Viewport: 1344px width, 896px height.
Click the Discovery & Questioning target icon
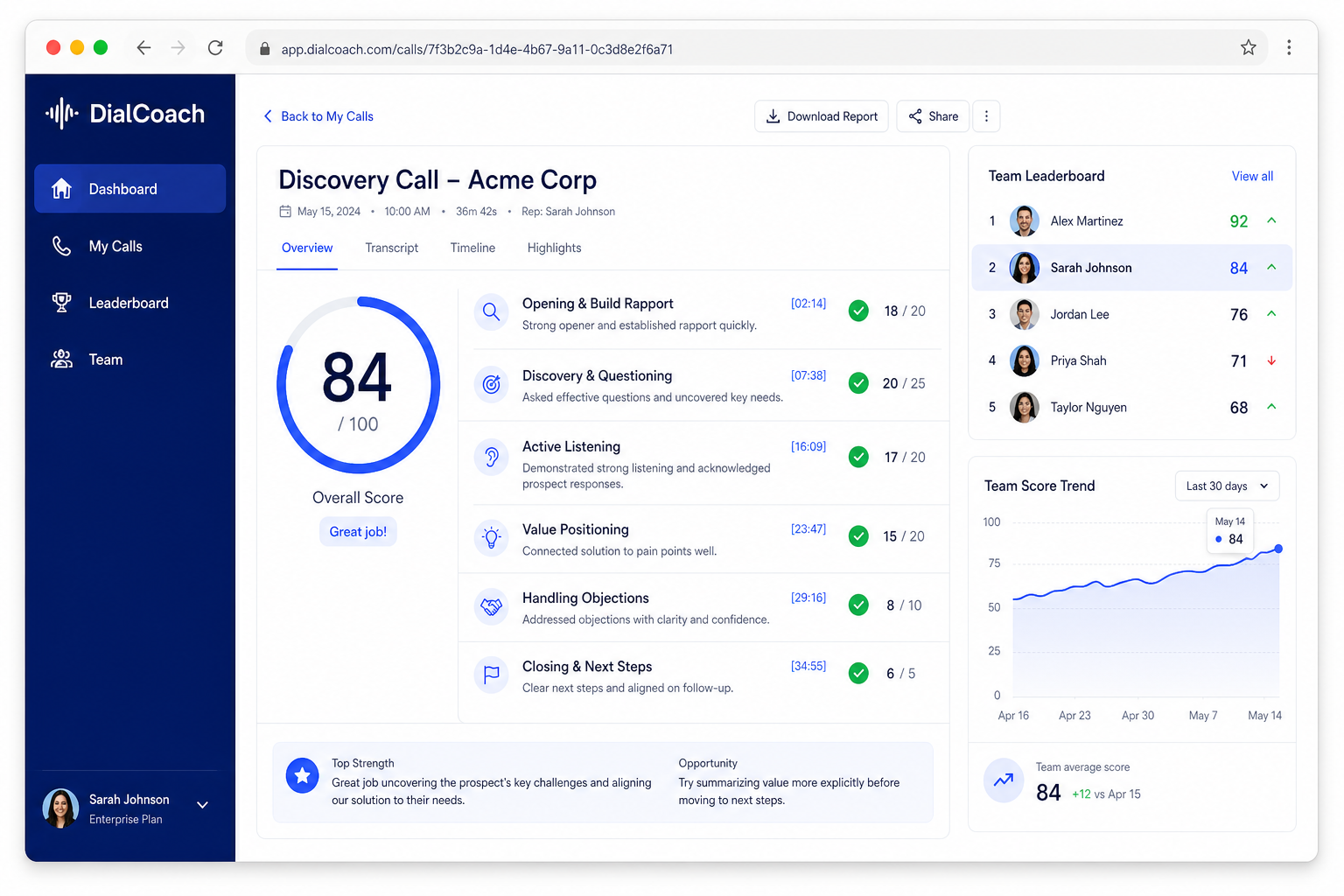point(492,384)
